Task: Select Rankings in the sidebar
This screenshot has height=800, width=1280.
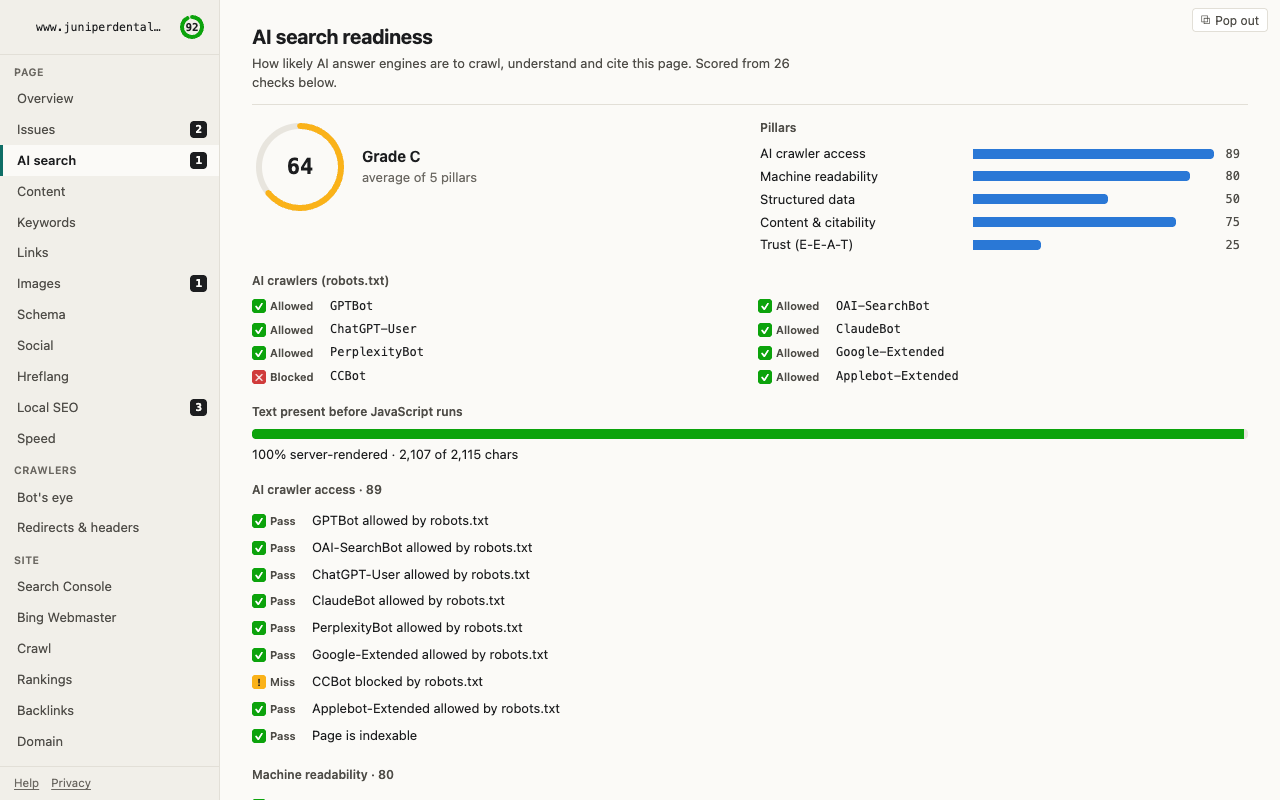Action: pos(109,679)
